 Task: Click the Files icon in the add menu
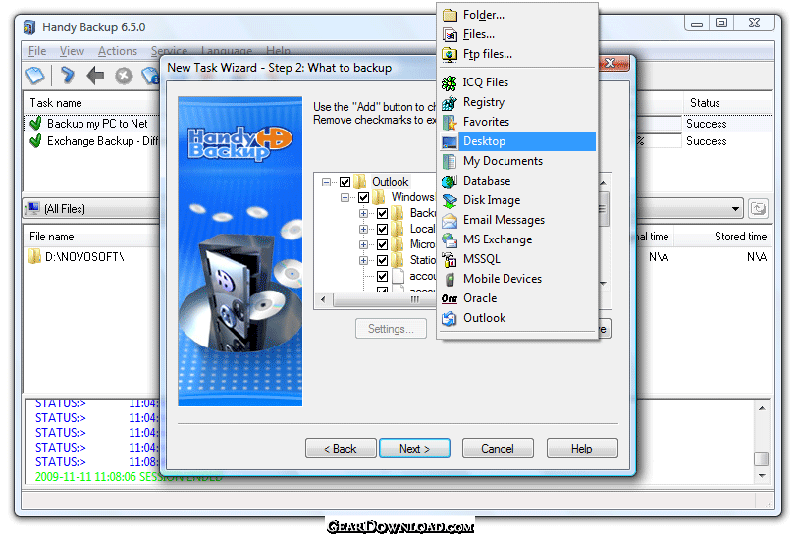coord(449,35)
